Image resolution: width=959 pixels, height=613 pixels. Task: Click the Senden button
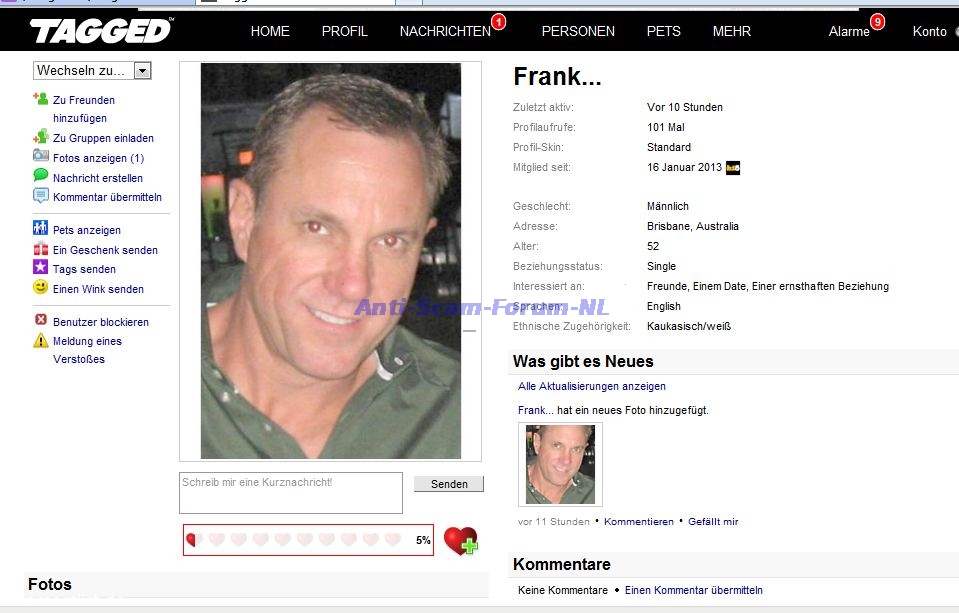[x=449, y=484]
